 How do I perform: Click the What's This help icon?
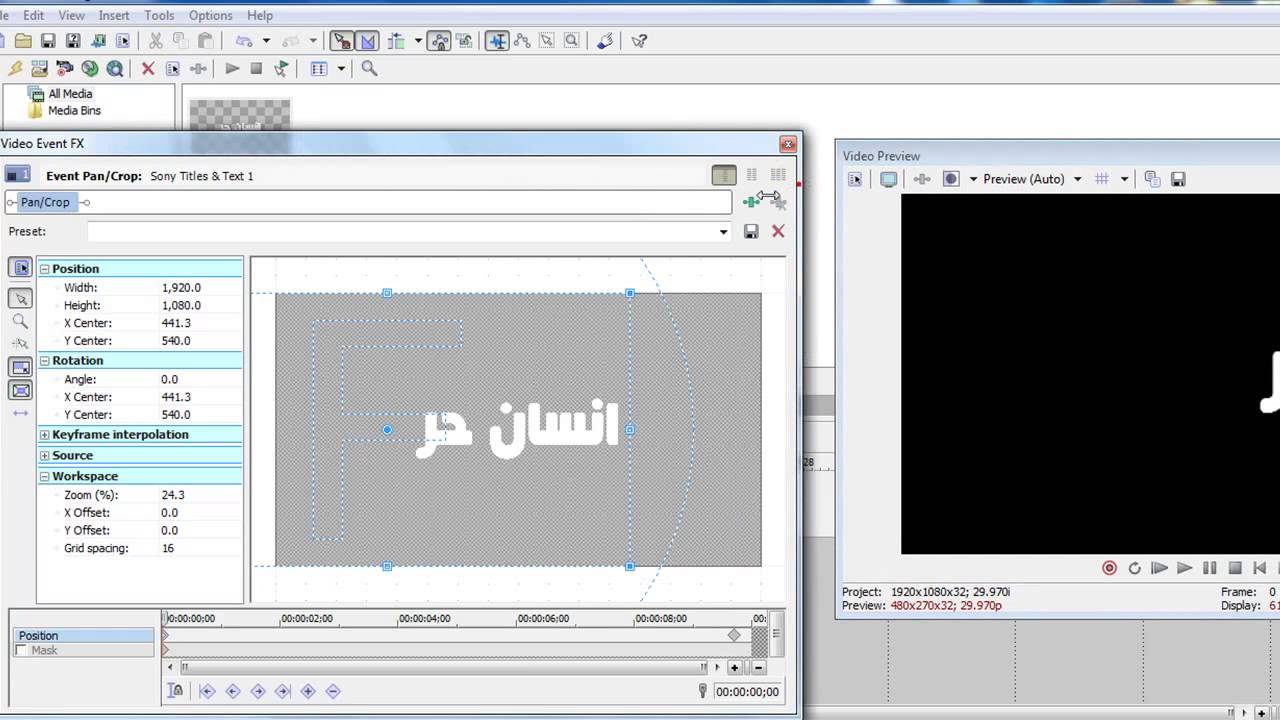[x=640, y=41]
